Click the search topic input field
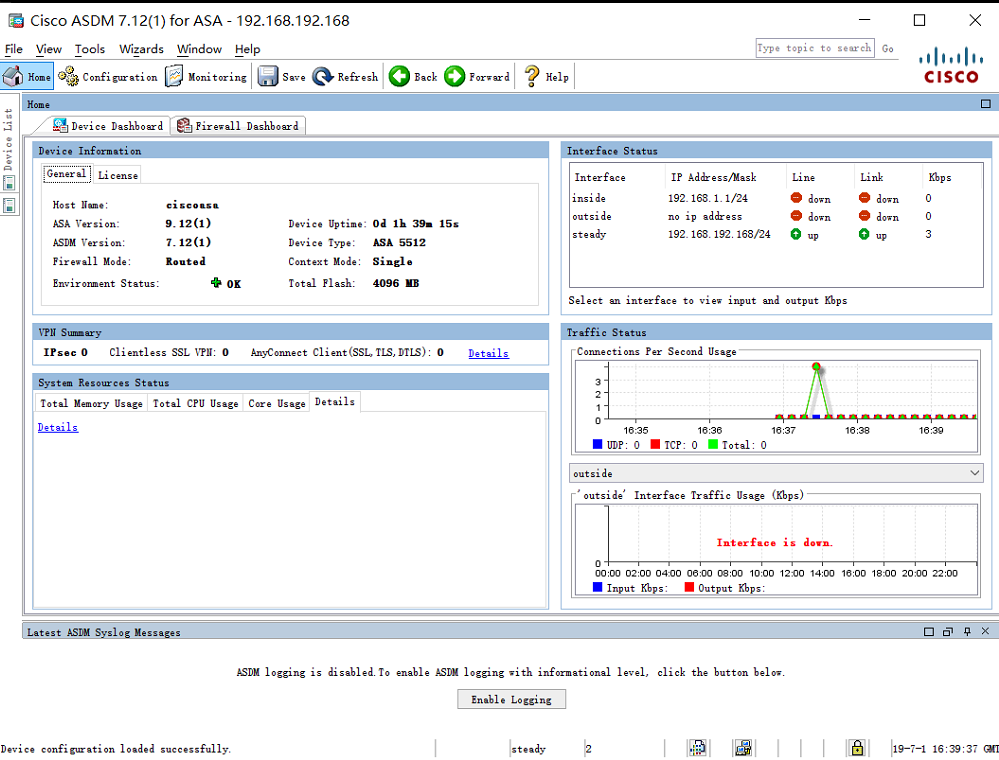999x760 pixels. coord(814,48)
